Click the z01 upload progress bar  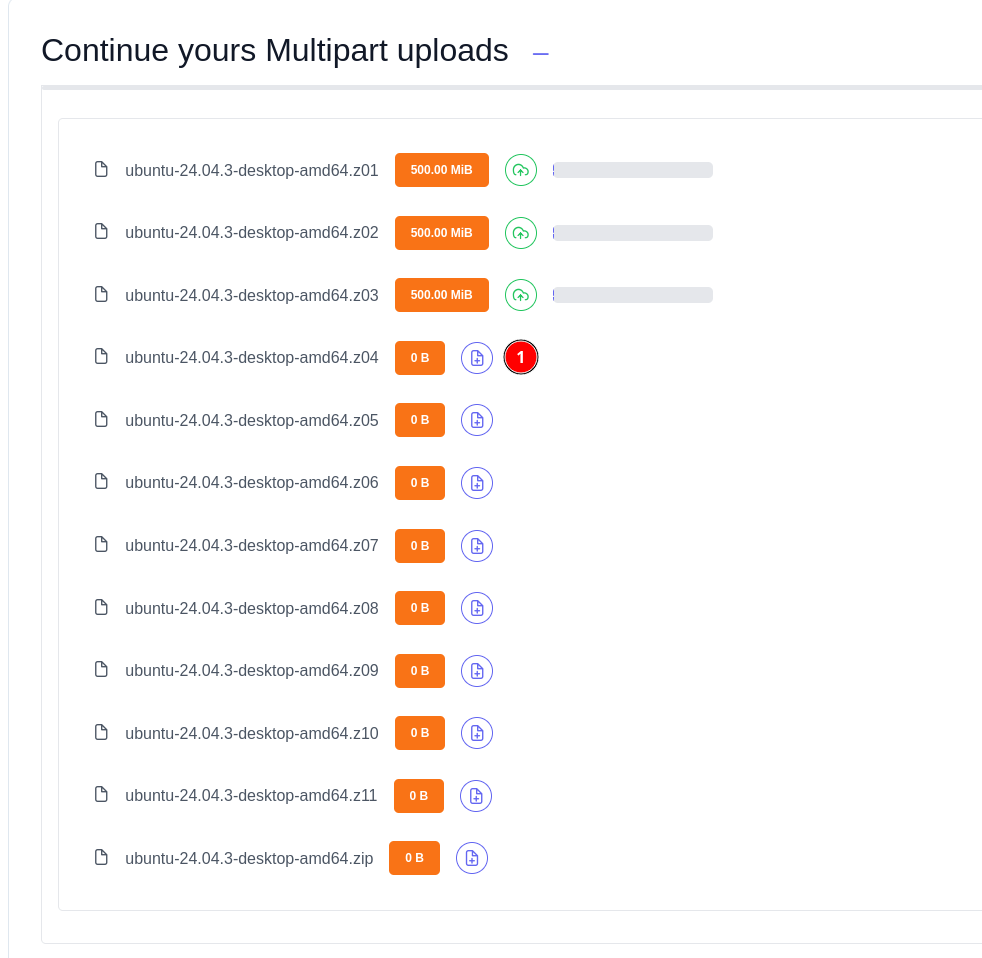(633, 170)
